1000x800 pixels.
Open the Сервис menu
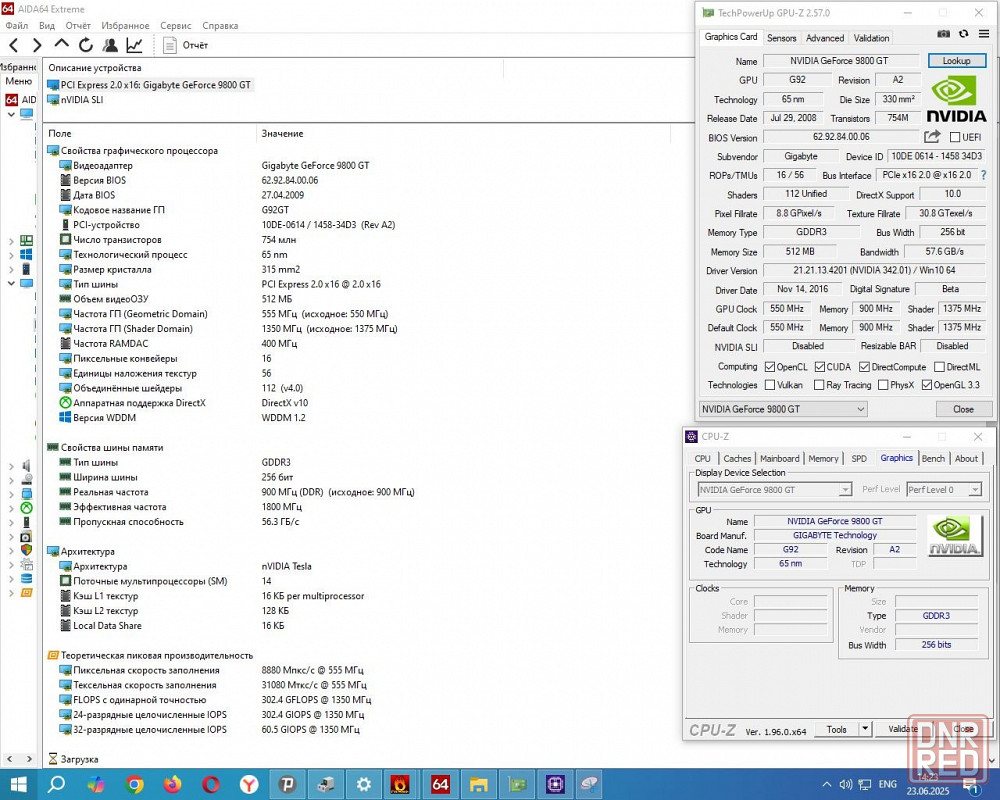click(175, 26)
